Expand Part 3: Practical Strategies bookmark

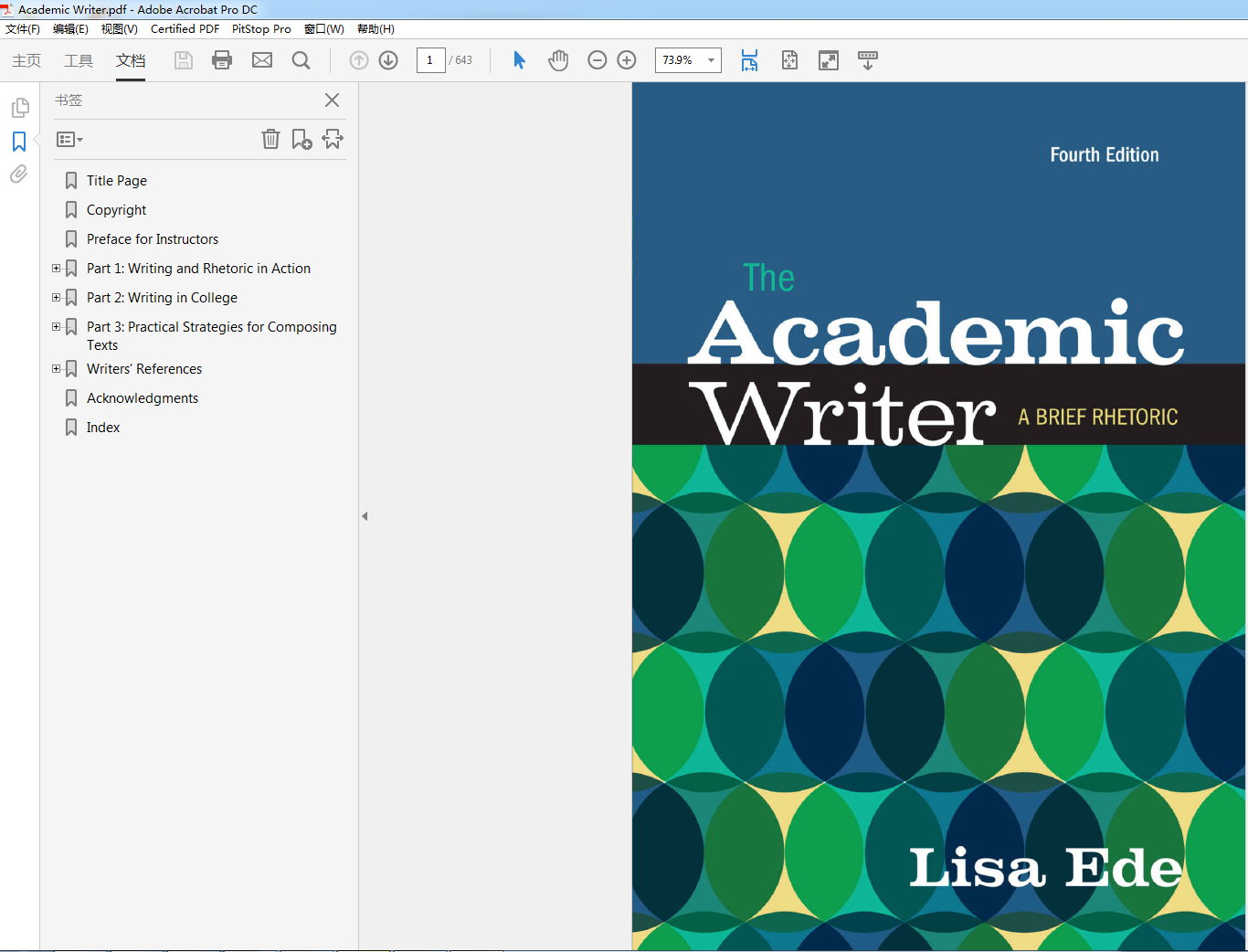point(56,327)
